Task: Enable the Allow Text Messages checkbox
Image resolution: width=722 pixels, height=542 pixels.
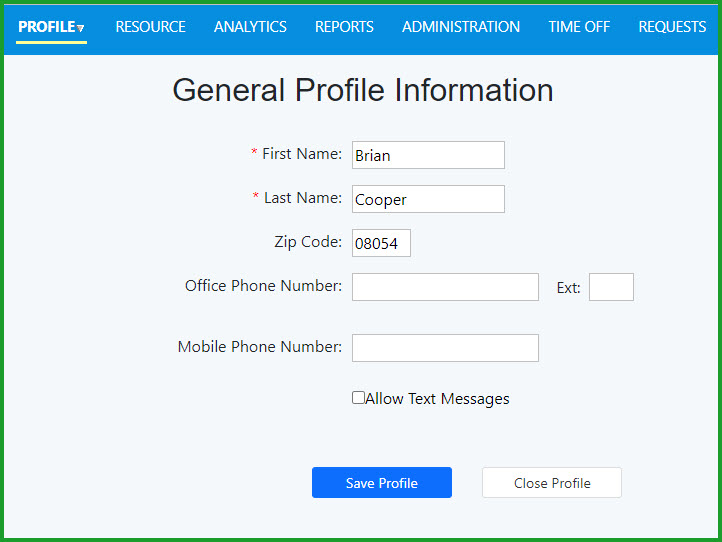Action: point(358,398)
